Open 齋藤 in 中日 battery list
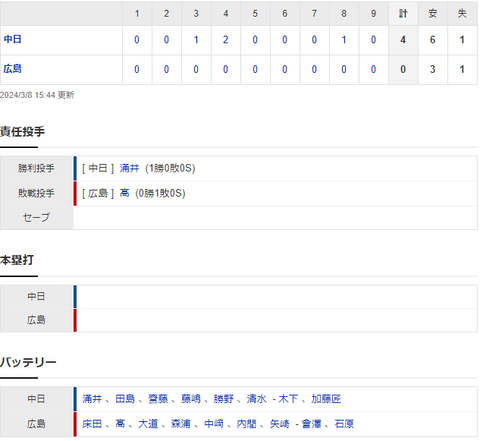 coord(158,399)
